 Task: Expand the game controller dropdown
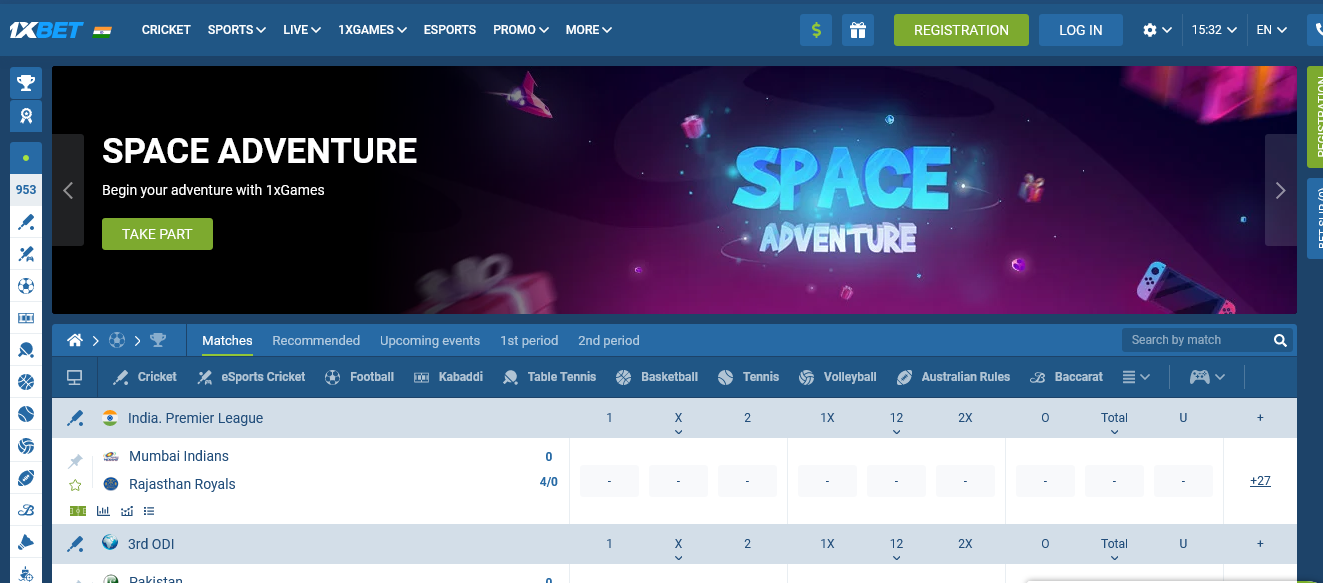[1207, 377]
